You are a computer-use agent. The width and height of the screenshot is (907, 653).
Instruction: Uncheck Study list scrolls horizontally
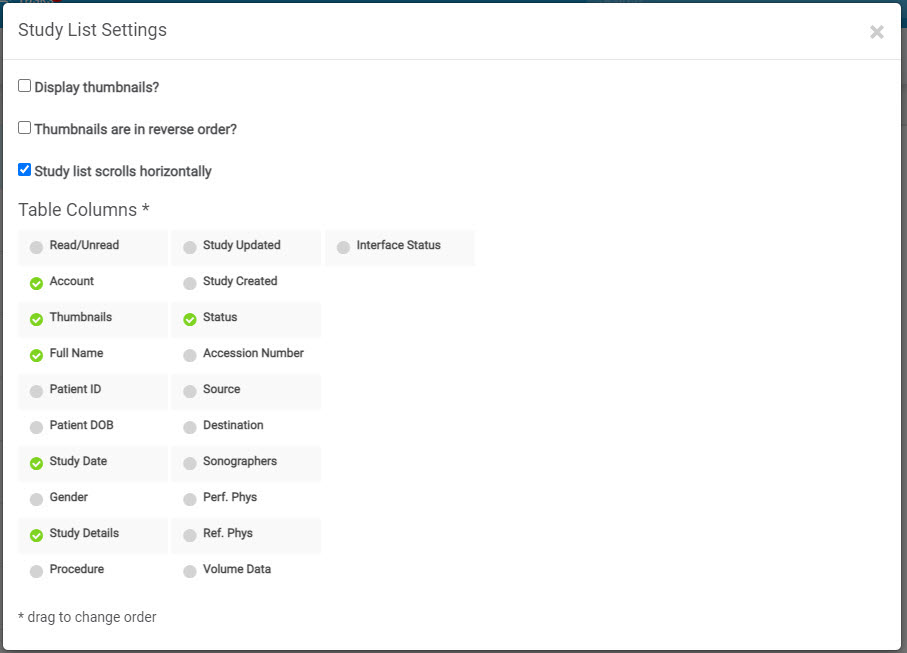point(24,169)
